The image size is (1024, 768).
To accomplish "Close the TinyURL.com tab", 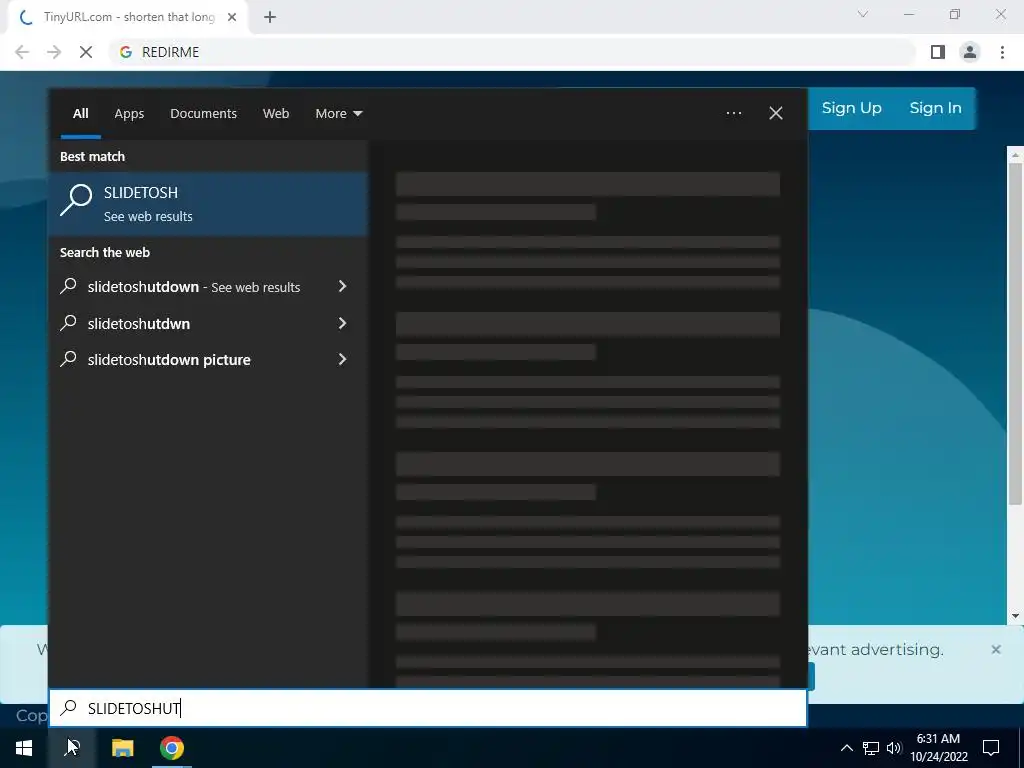I will point(232,17).
